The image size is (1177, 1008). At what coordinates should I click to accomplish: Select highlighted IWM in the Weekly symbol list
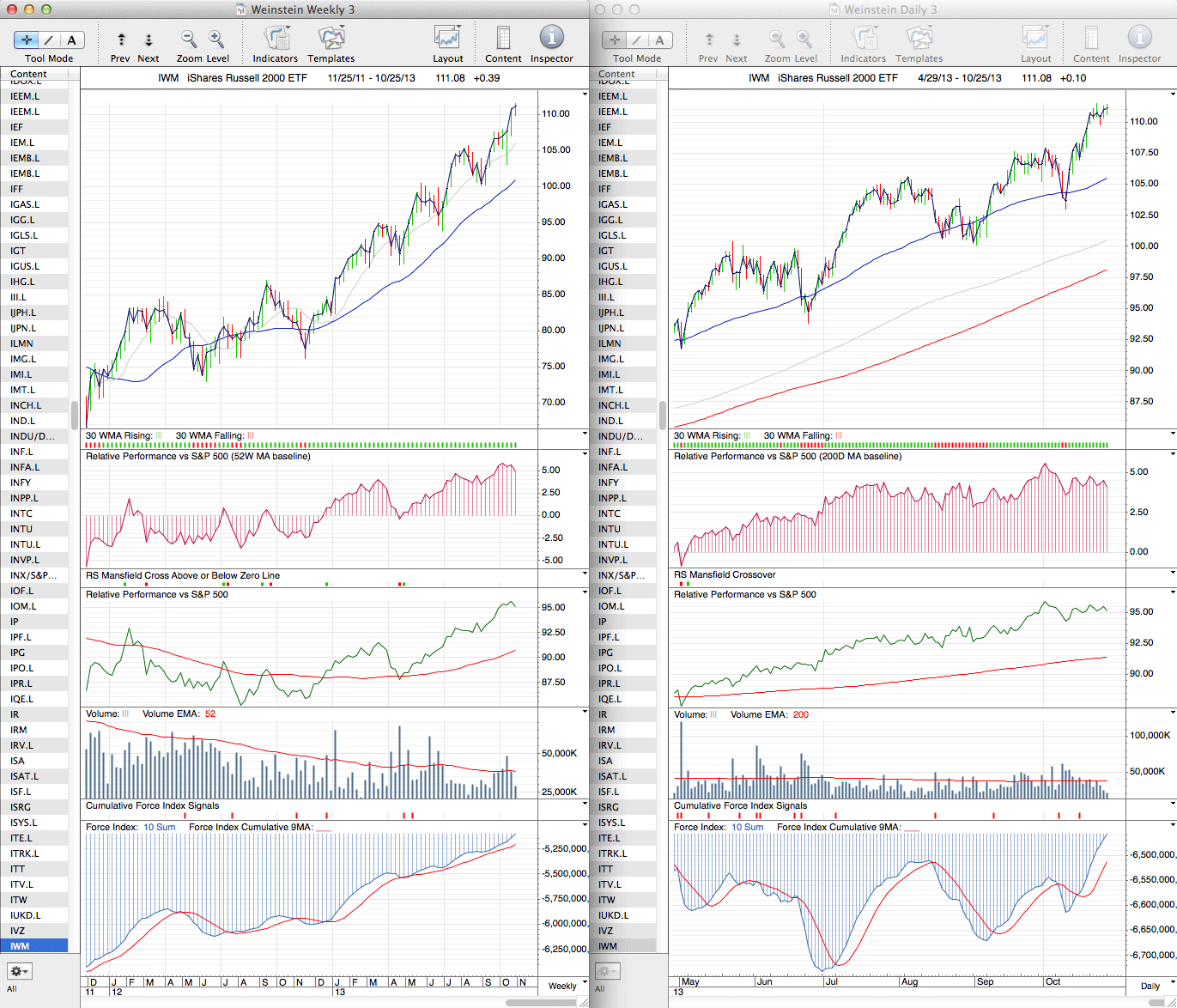[34, 946]
